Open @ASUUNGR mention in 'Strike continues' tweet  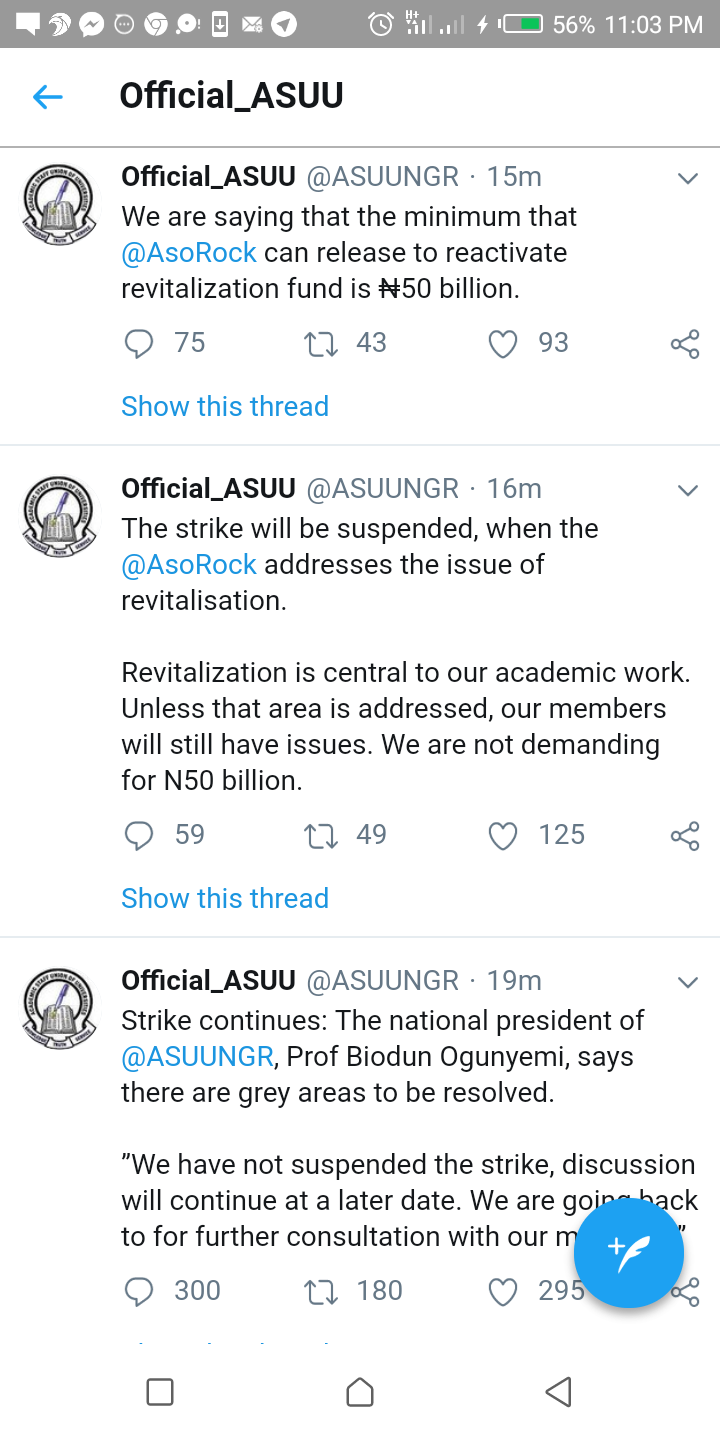coord(197,1057)
